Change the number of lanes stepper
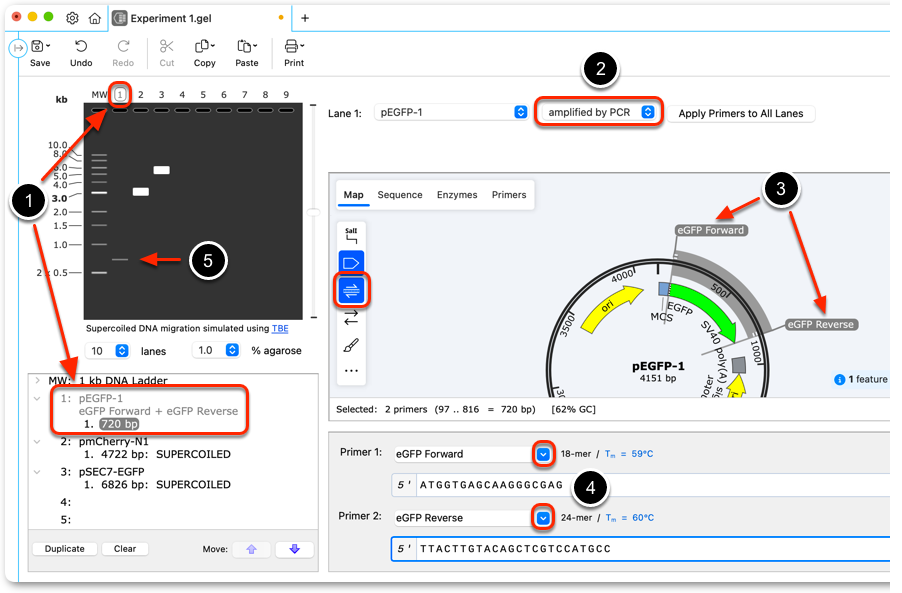 [122, 351]
